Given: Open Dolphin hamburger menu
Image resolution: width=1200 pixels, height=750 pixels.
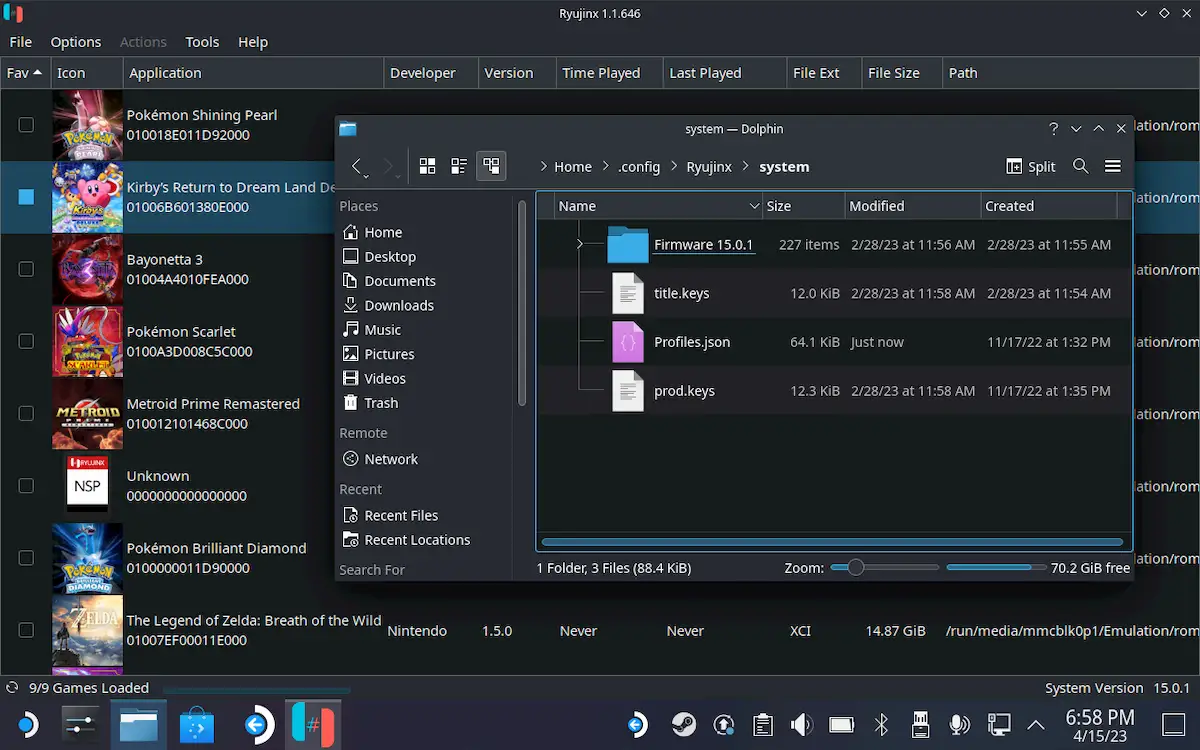Looking at the screenshot, I should 1113,166.
